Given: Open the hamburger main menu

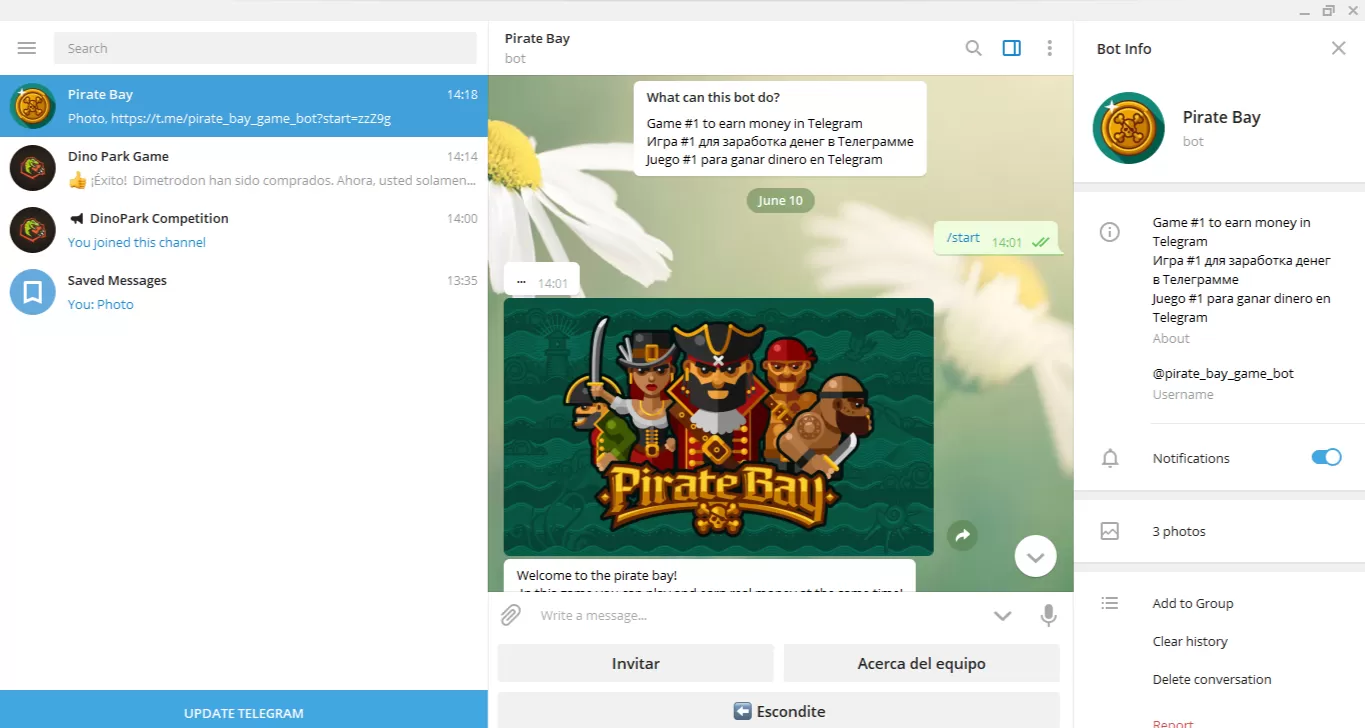Looking at the screenshot, I should (x=27, y=48).
